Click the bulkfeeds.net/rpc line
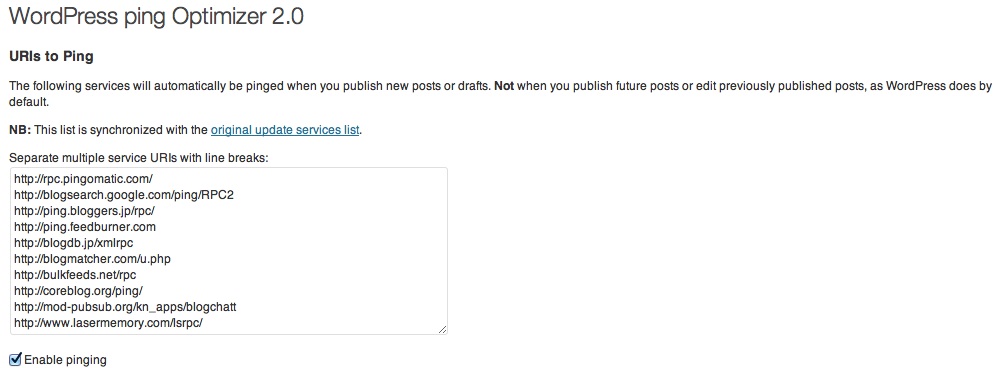This screenshot has height=368, width=999. (x=75, y=275)
